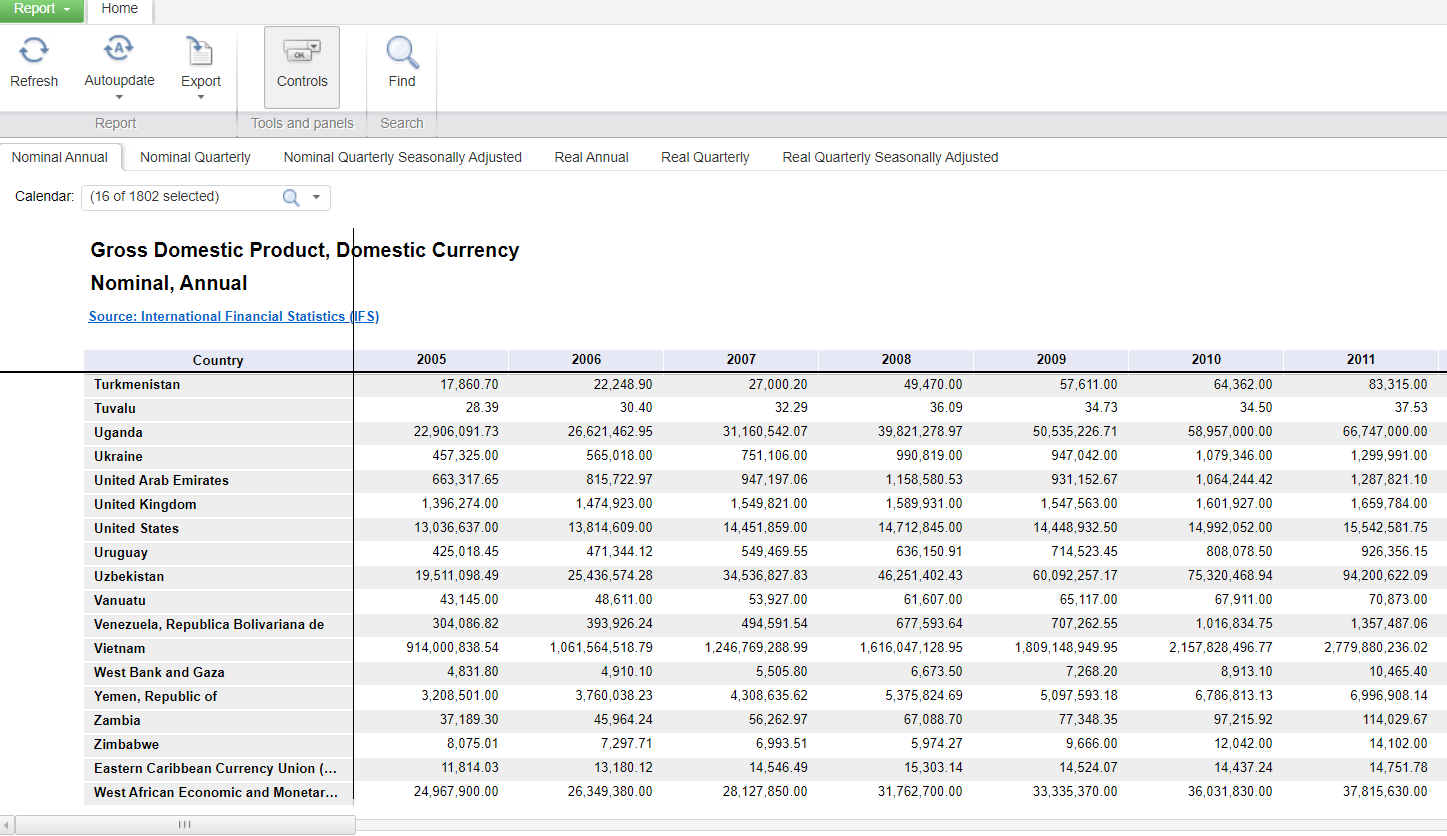Click the Refresh icon

(x=34, y=51)
